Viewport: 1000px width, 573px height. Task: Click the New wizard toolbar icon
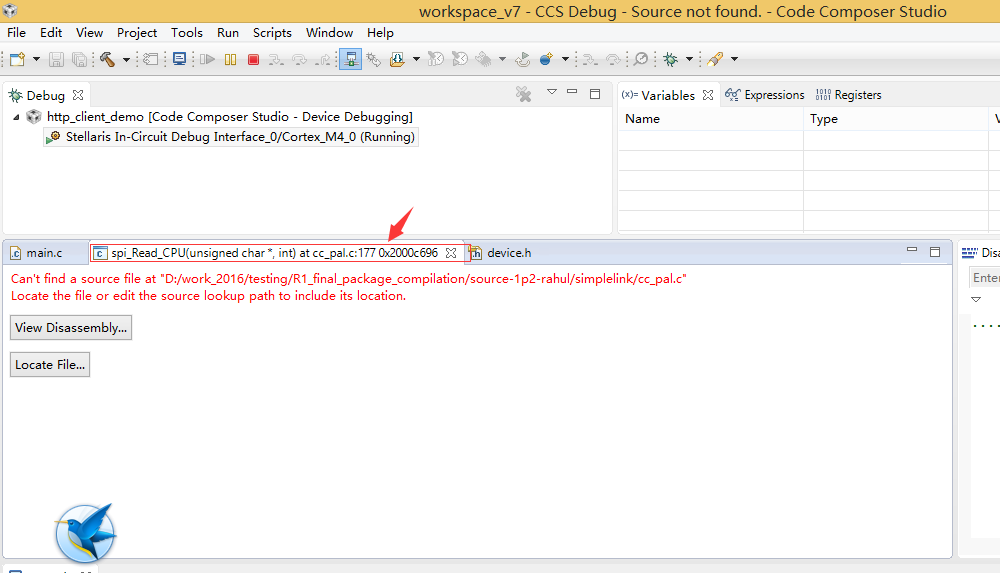18,59
